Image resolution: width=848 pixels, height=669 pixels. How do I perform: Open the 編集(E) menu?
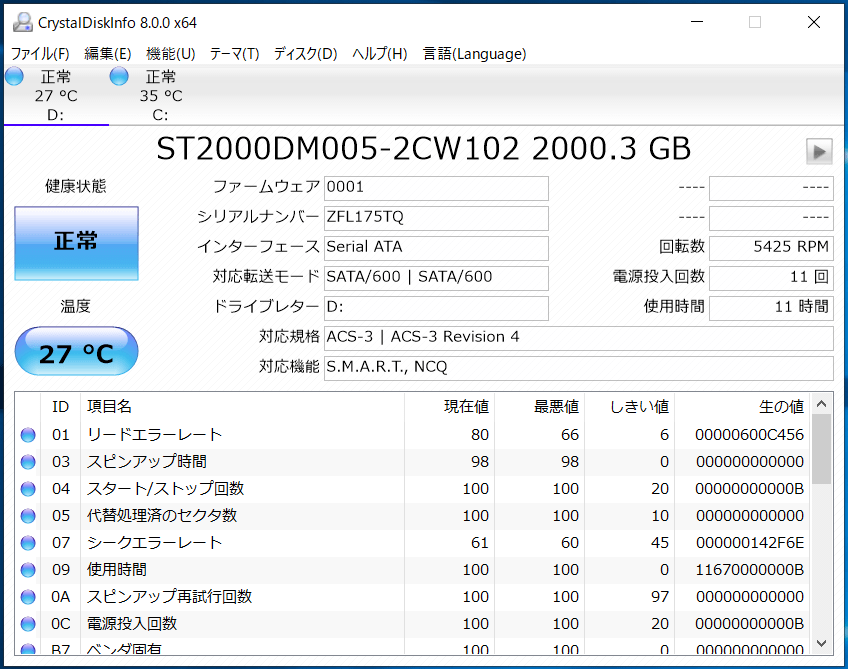[x=108, y=54]
